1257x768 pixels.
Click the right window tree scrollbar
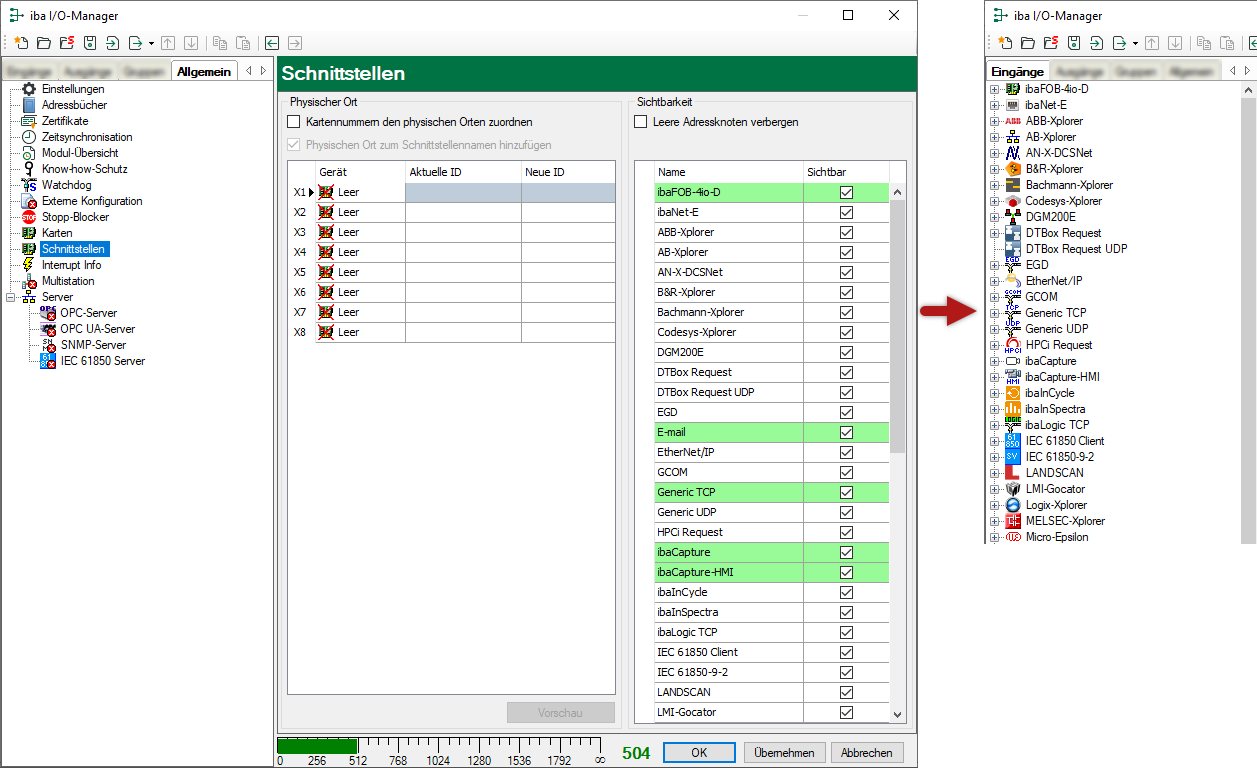tap(1248, 313)
